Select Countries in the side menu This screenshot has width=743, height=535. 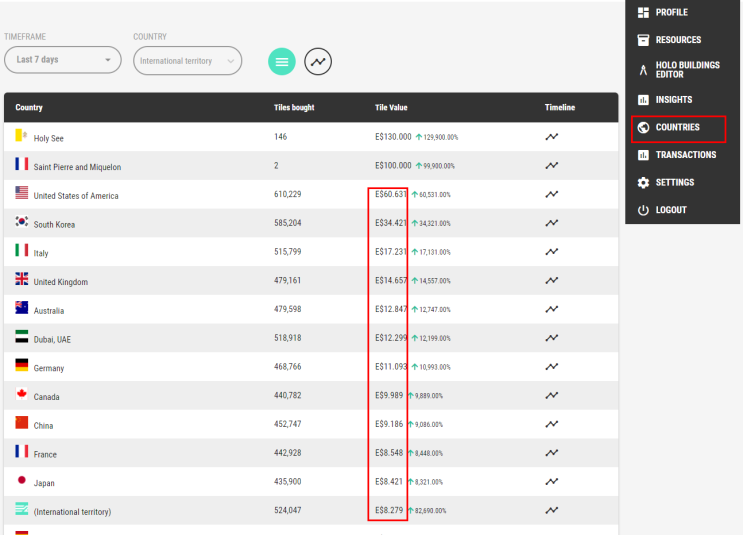point(678,128)
